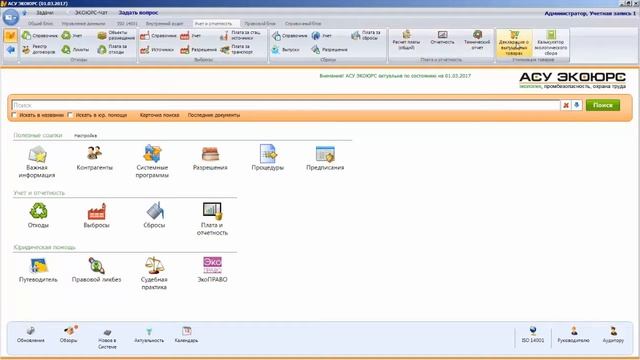Click Задать вопрос in the top bar
Screen dimensions: 640x360
(138, 13)
